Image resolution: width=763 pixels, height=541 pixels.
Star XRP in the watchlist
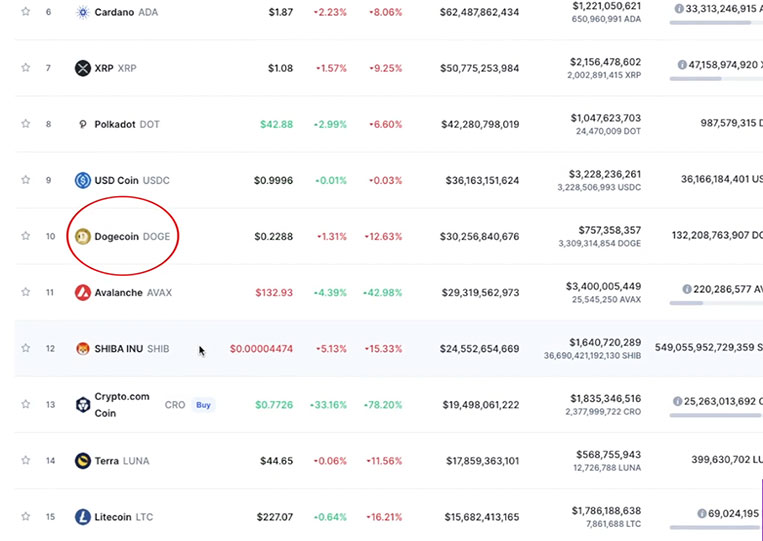(x=26, y=68)
